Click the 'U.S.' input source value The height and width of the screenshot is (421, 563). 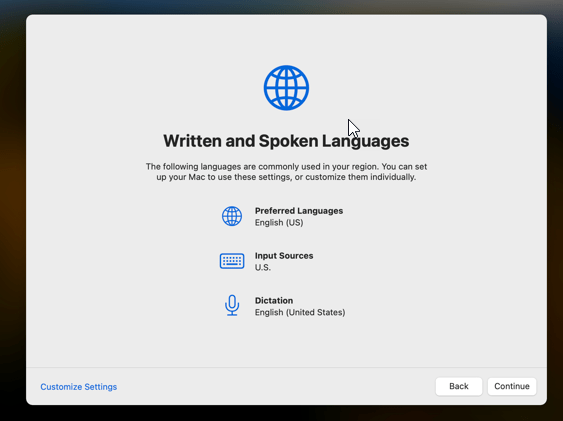tap(263, 267)
